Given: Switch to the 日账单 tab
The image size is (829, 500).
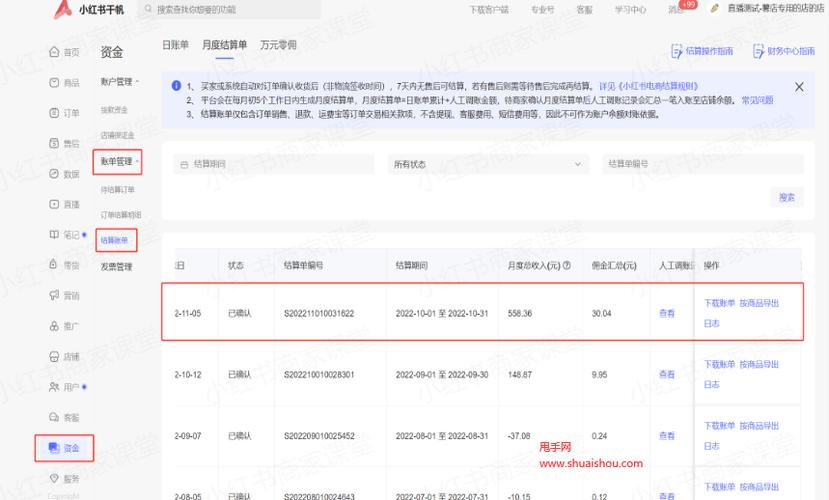Looking at the screenshot, I should 175,45.
